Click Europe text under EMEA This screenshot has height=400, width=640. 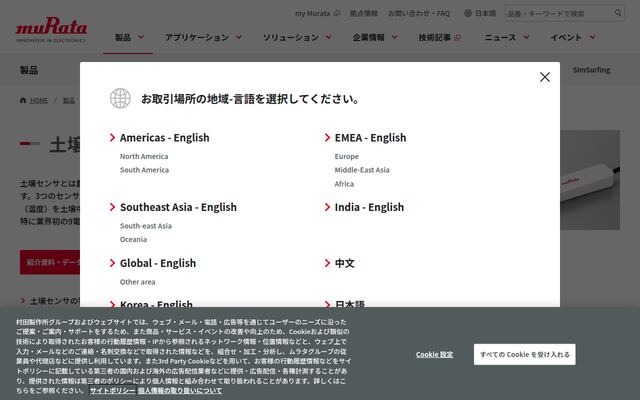coord(347,156)
